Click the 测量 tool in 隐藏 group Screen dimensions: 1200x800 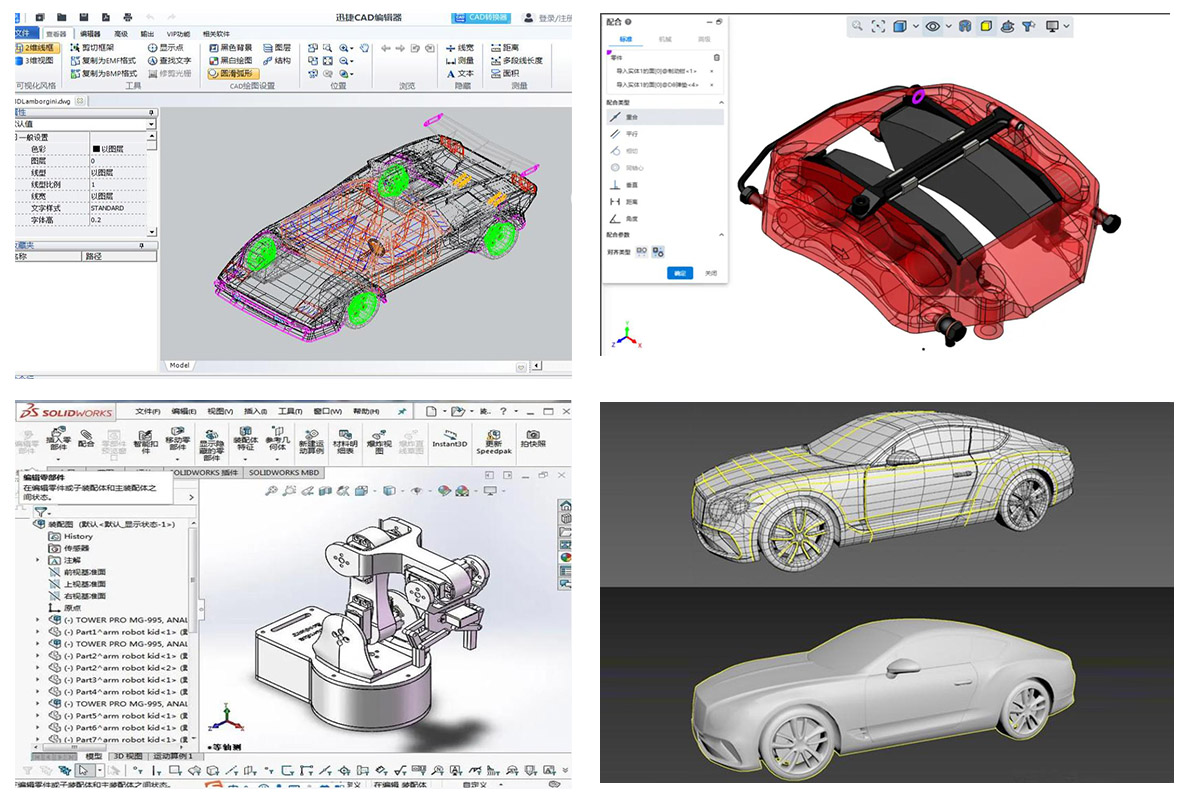(460, 61)
